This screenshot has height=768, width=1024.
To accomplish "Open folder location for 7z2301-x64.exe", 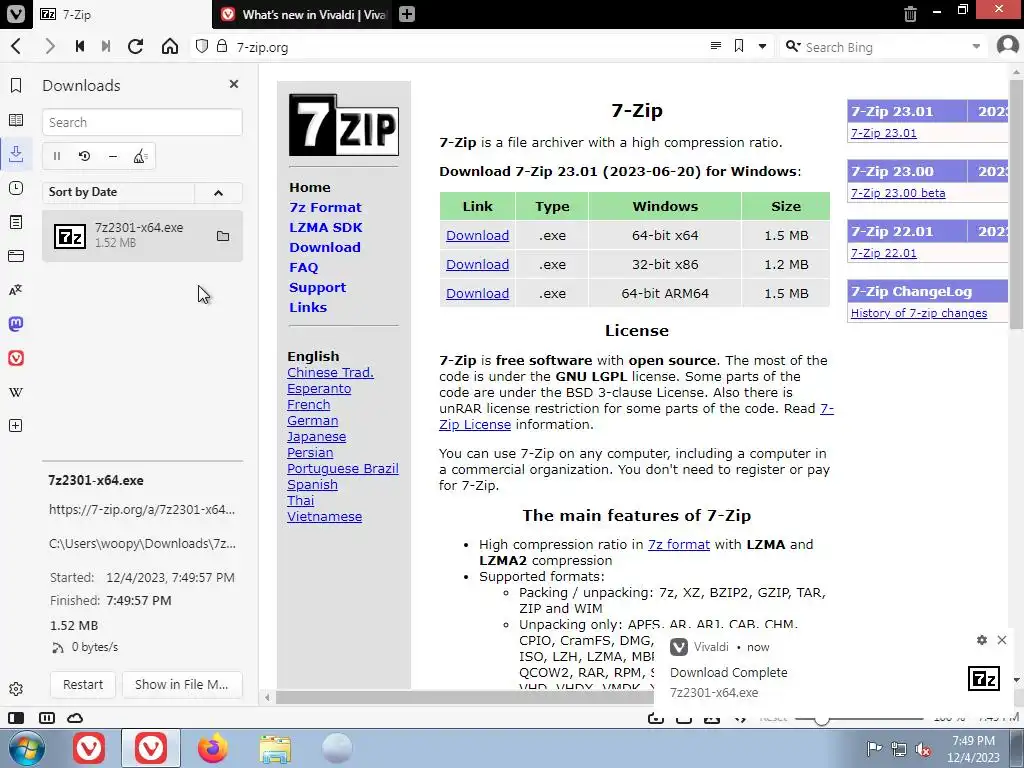I will tap(223, 236).
